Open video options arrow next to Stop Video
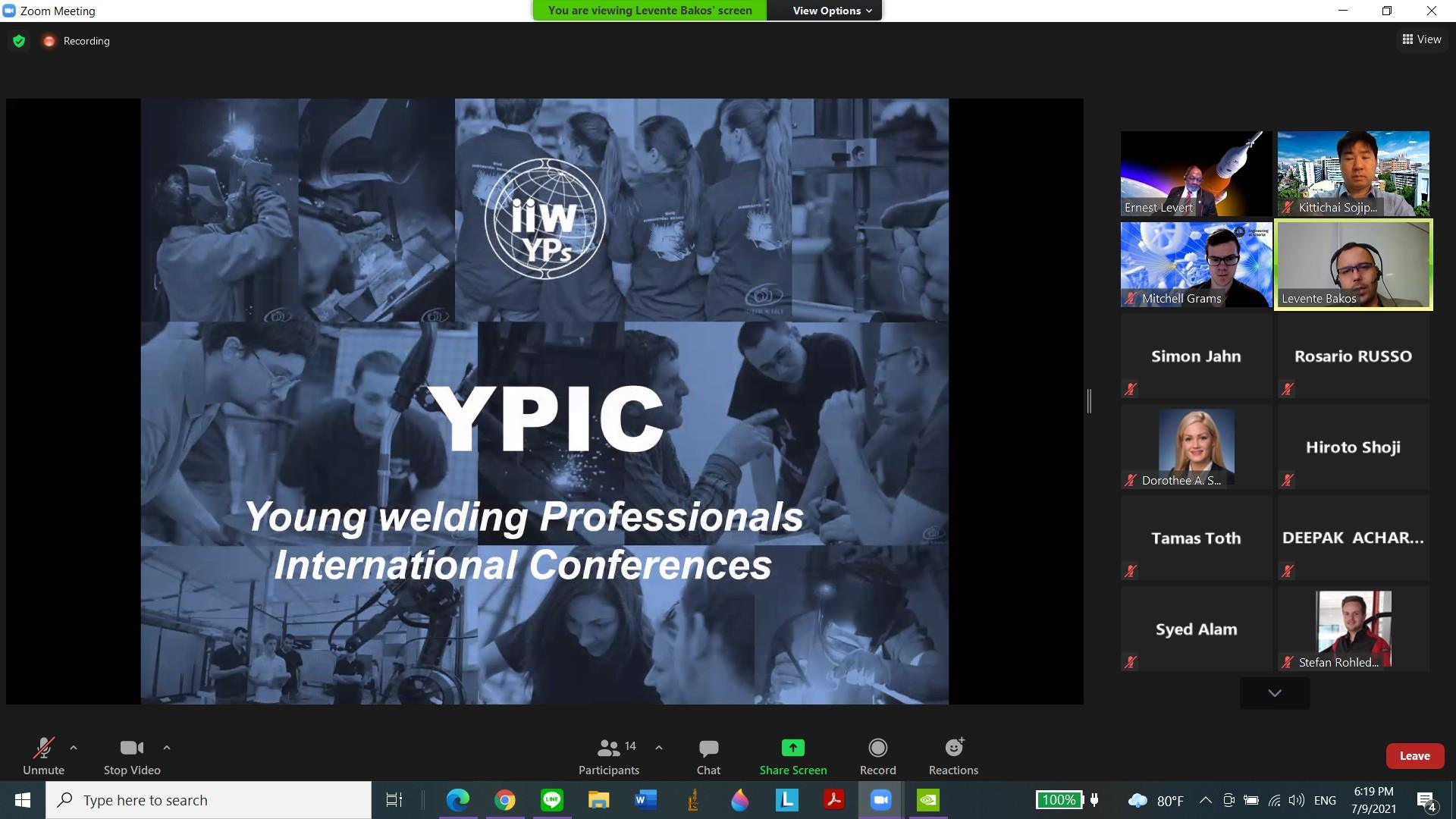The width and height of the screenshot is (1456, 819). pyautogui.click(x=167, y=748)
